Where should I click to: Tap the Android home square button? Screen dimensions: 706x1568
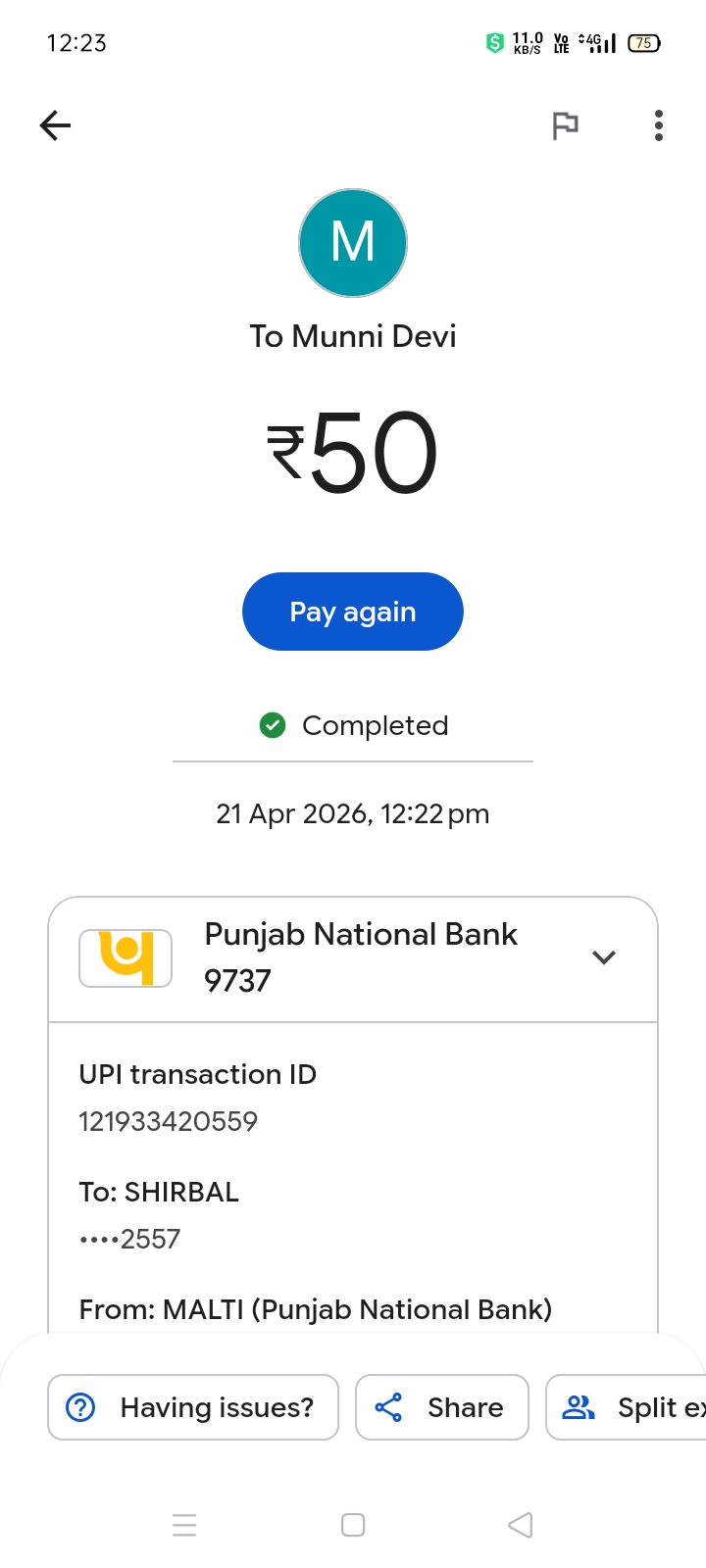(353, 1525)
